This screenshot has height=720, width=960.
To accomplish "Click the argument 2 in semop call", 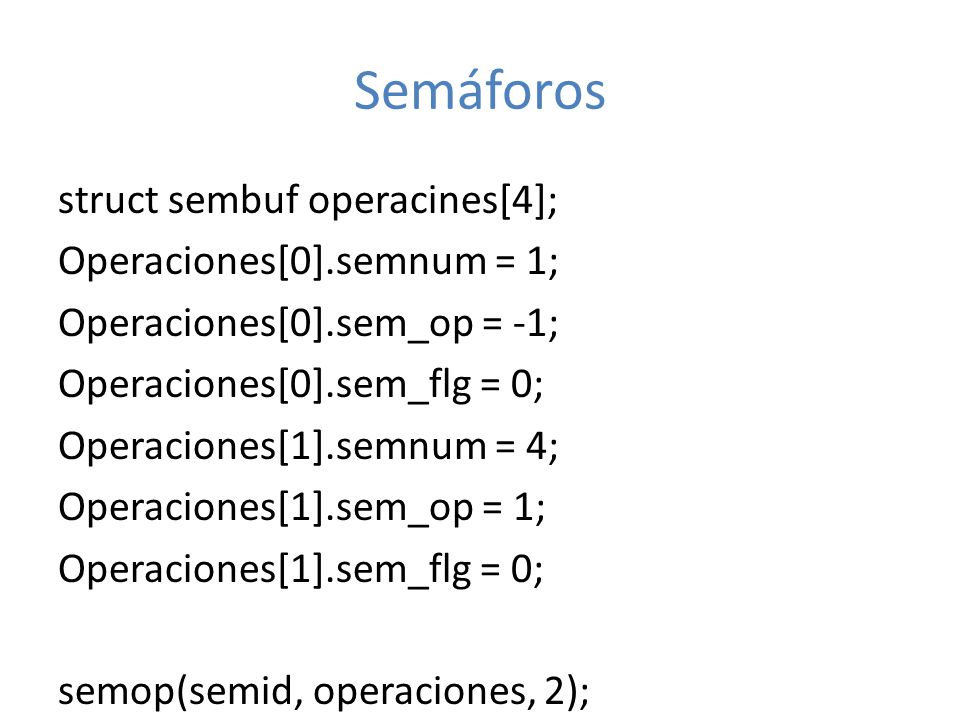I will [x=554, y=691].
